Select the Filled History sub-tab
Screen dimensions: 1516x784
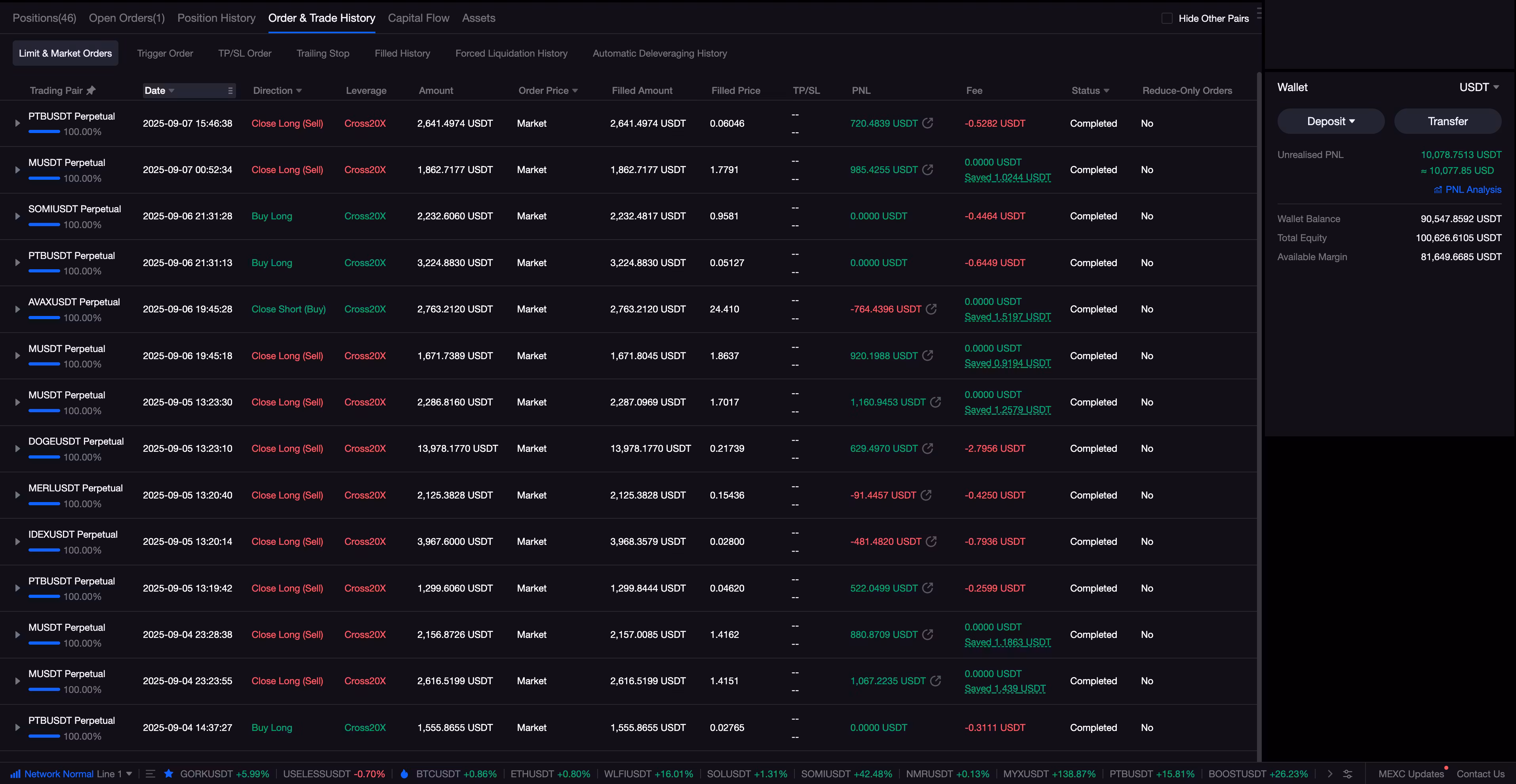tap(402, 53)
